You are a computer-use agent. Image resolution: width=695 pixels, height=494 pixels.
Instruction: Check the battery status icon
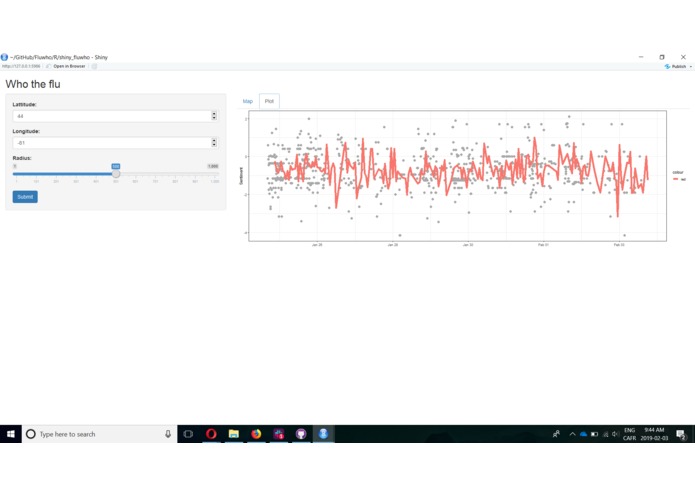(594, 434)
